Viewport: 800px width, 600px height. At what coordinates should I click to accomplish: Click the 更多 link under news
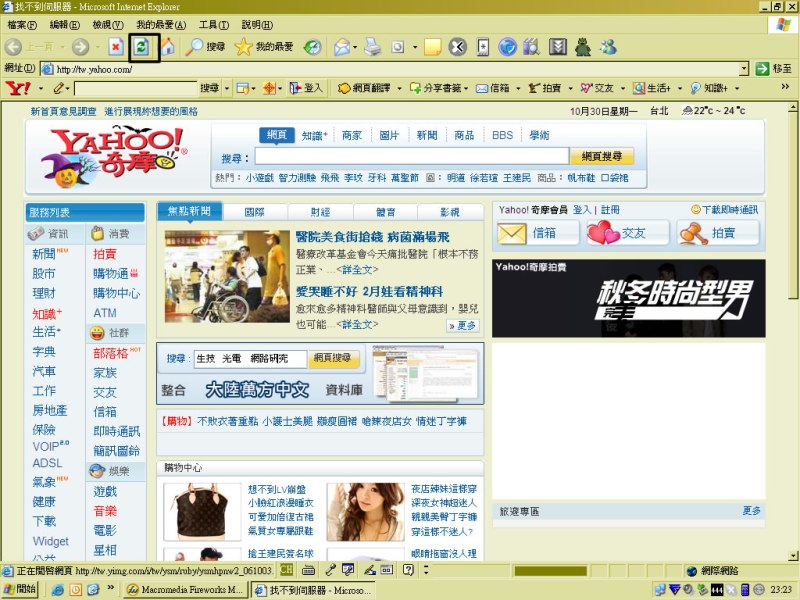[463, 326]
